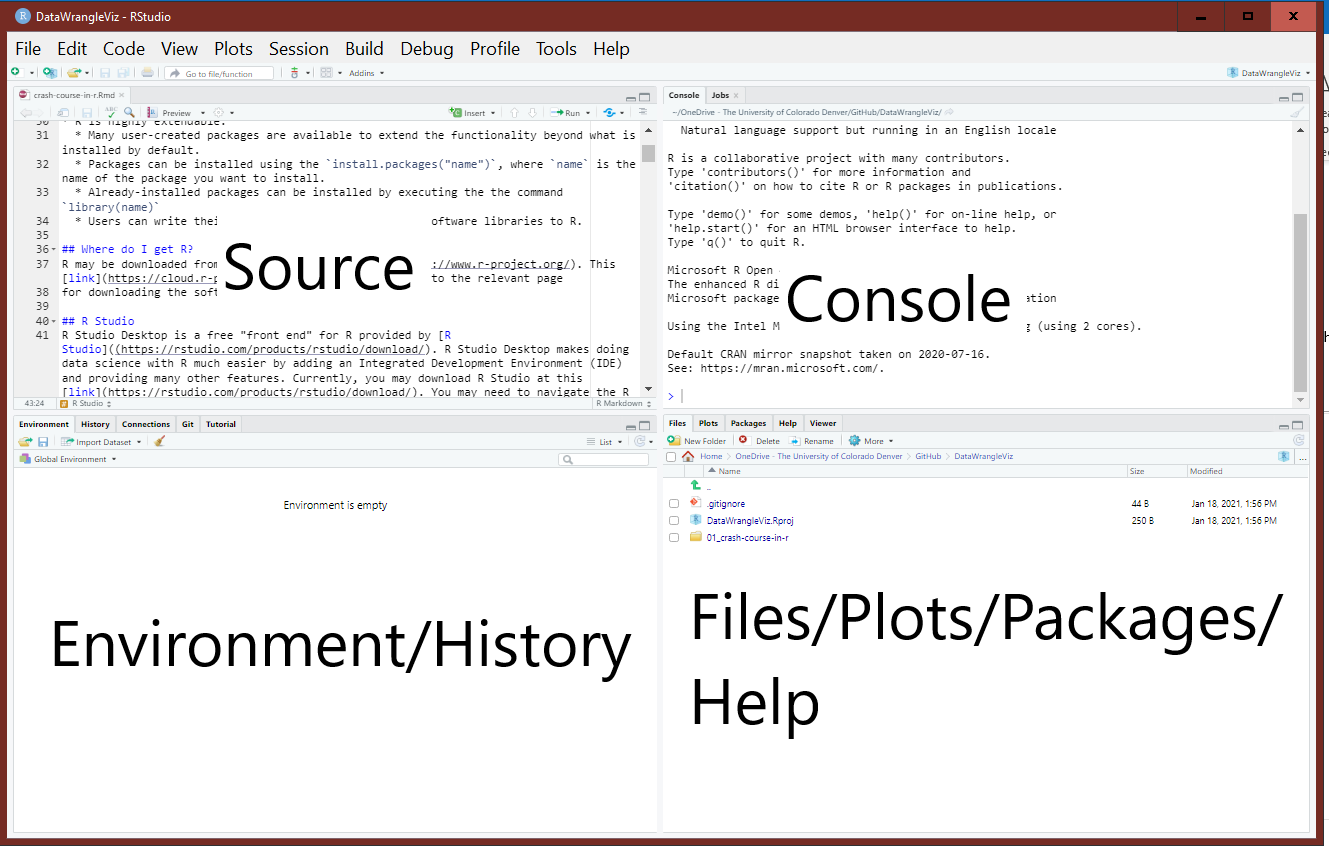Click the broom icon to clear the environment

click(158, 441)
